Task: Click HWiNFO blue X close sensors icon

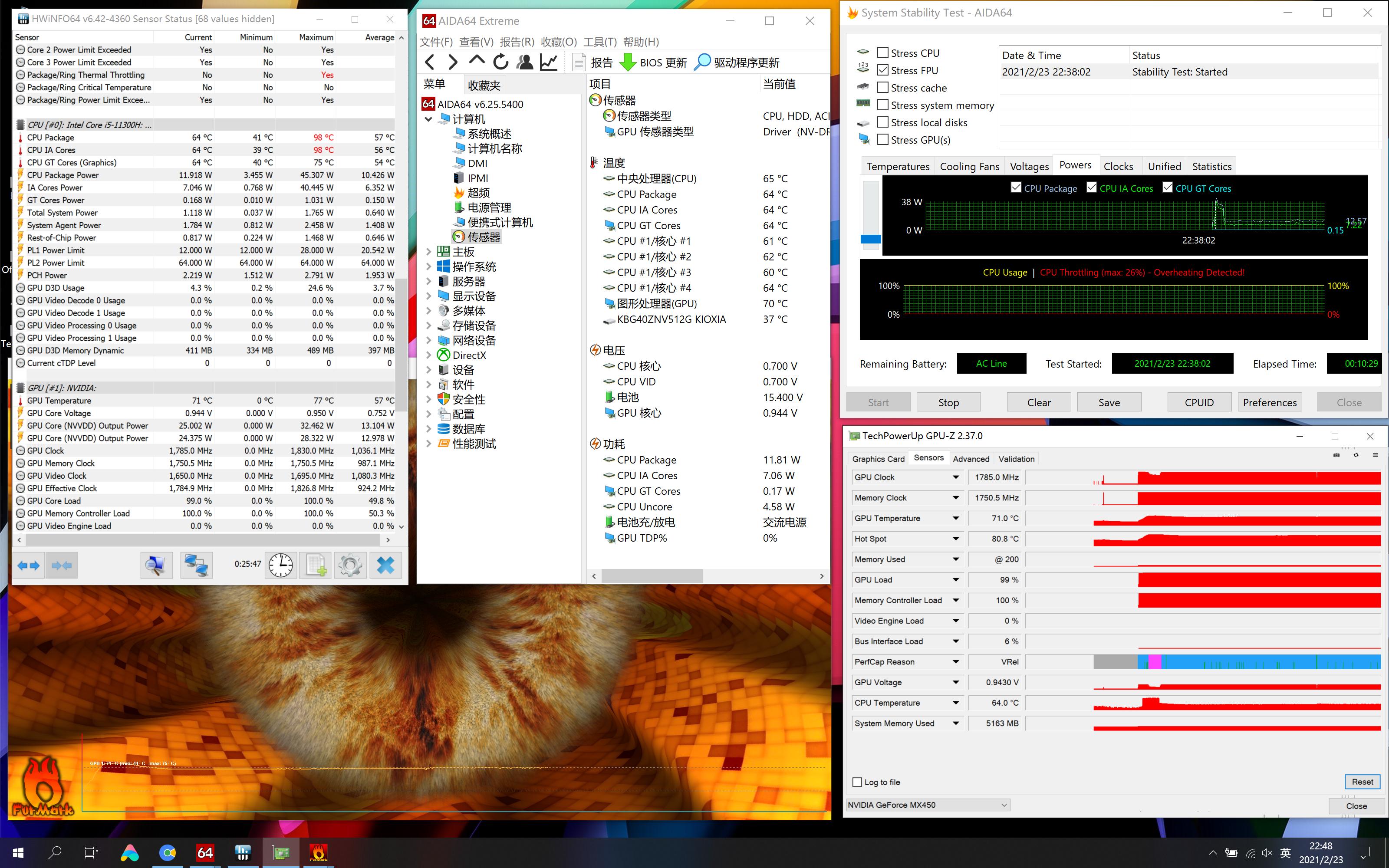Action: click(x=385, y=566)
